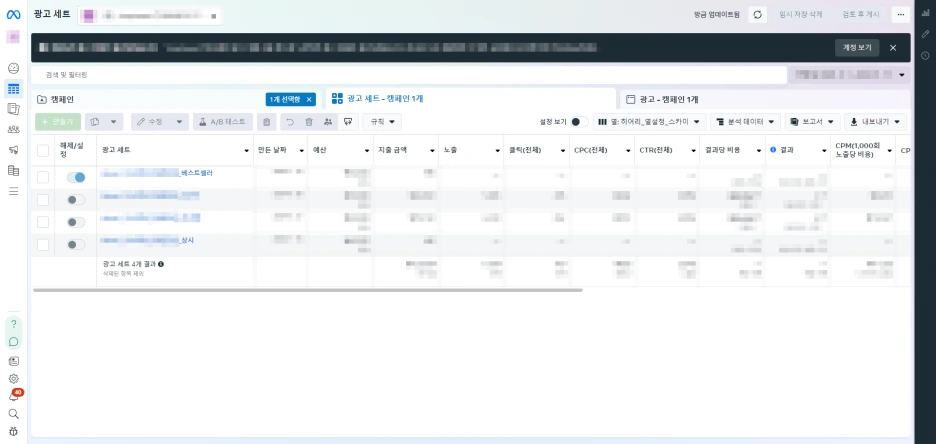
Task: Click the trash delete icon in toolbar
Action: (309, 122)
